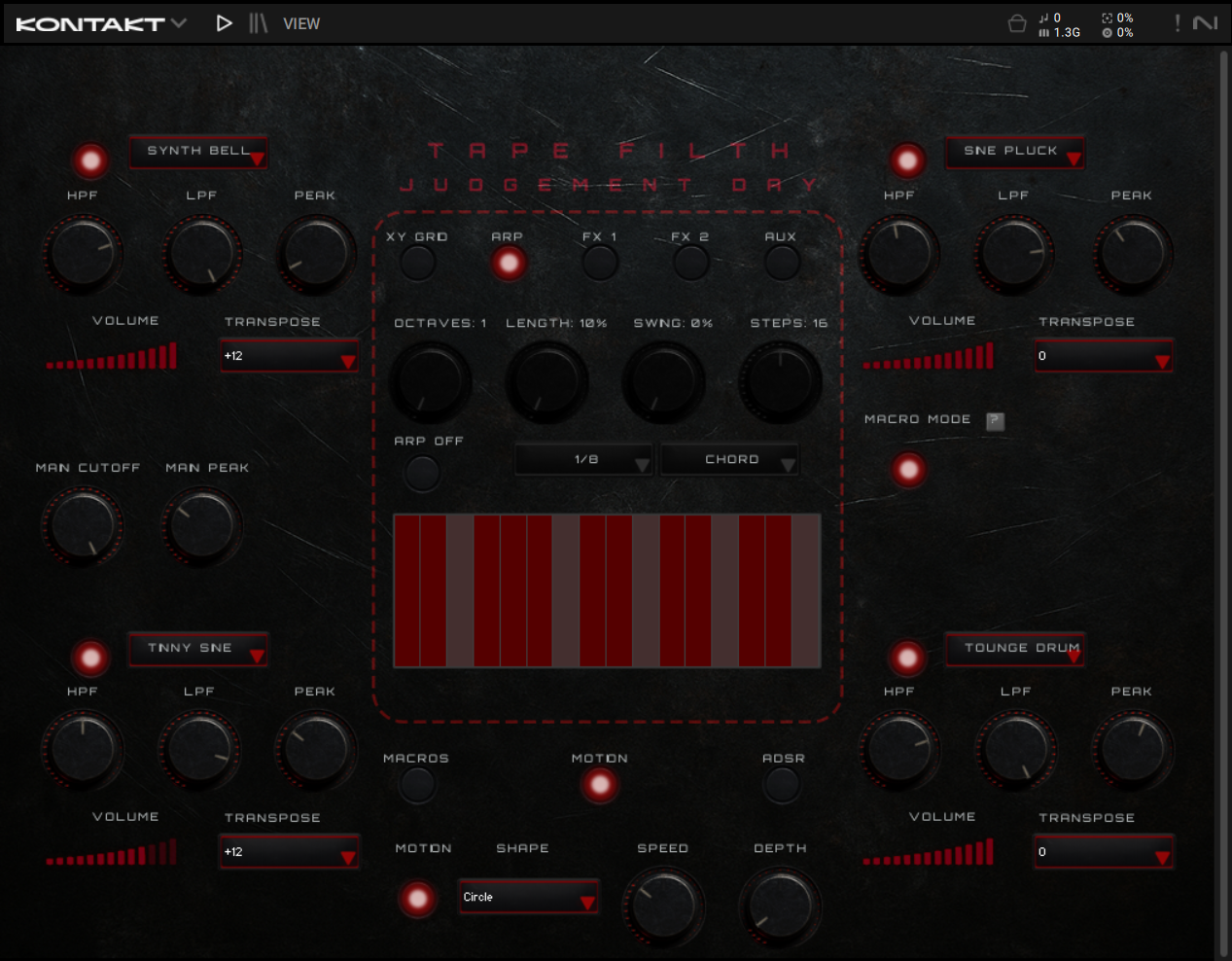This screenshot has height=961, width=1232.
Task: Click the Tounge Drum volume meter slider
Action: [x=929, y=852]
